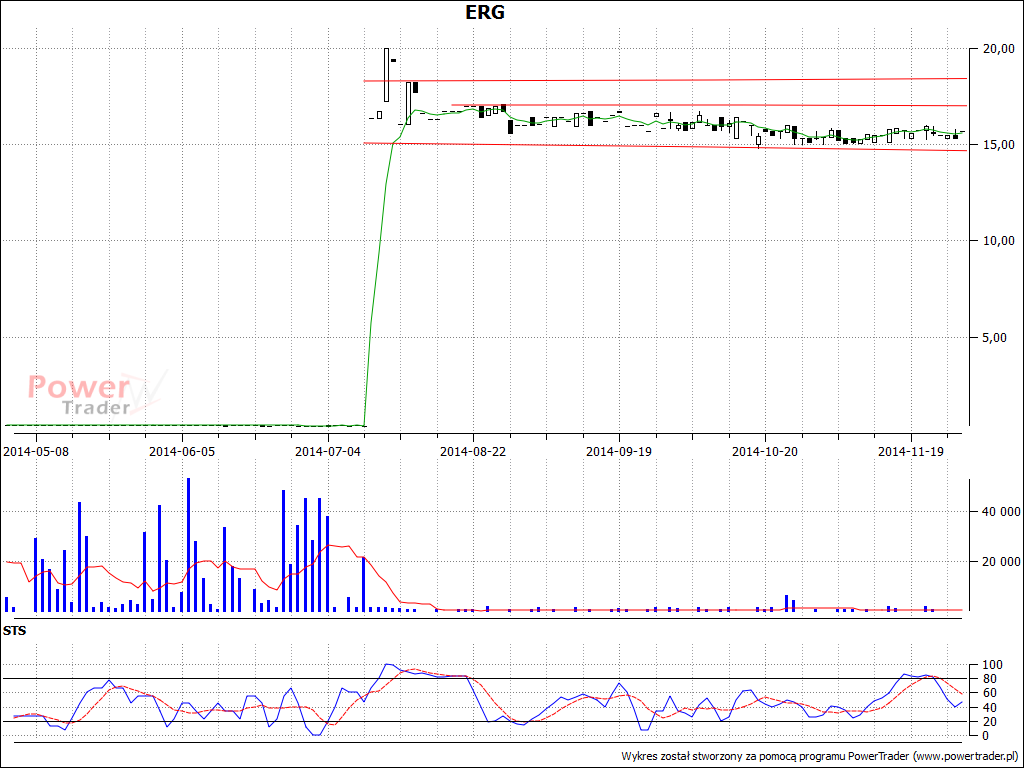This screenshot has height=768, width=1024.
Task: Click the STS indicator label
Action: pos(14,632)
